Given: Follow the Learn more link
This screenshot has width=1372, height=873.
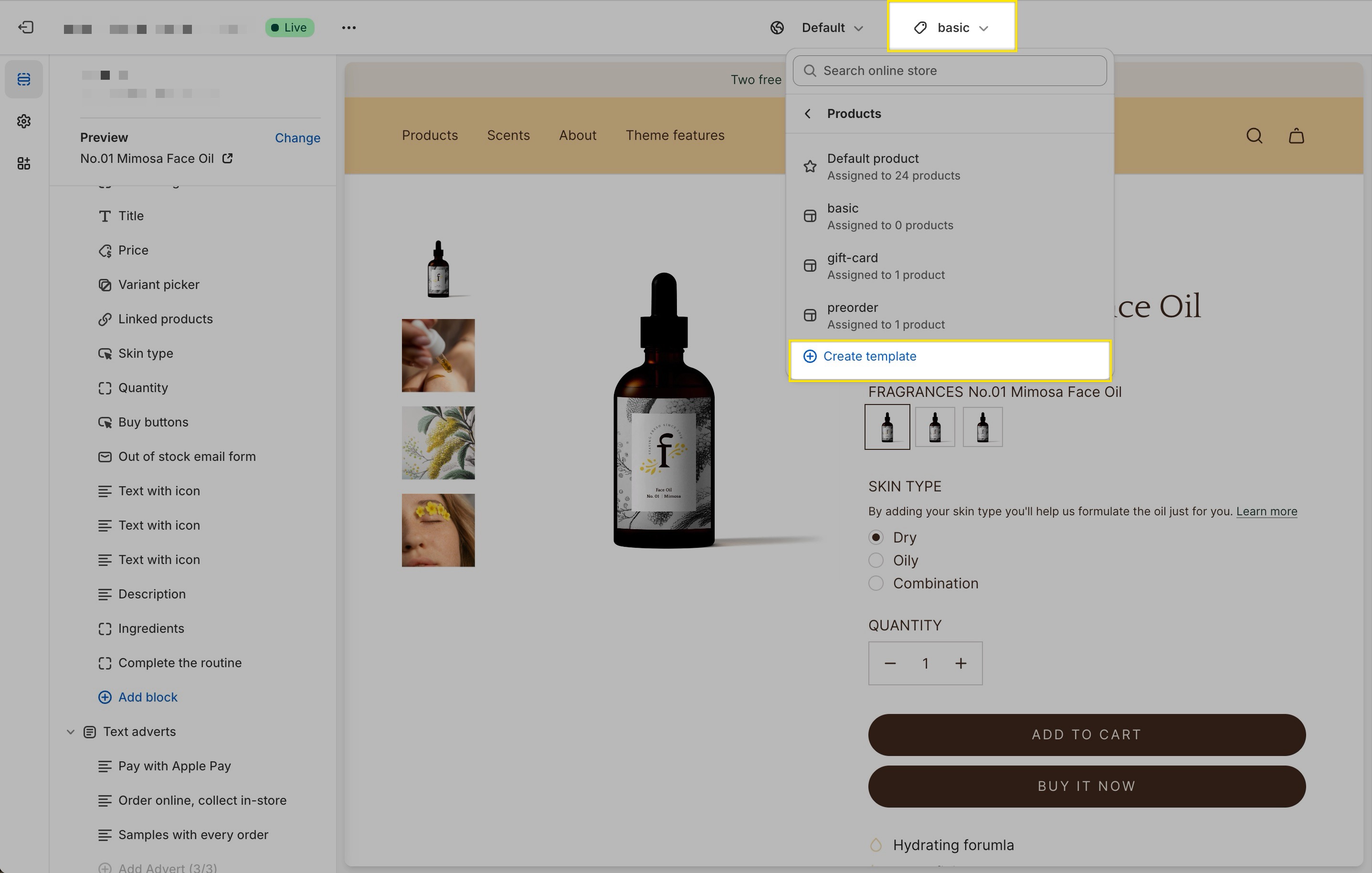Looking at the screenshot, I should pos(1266,511).
